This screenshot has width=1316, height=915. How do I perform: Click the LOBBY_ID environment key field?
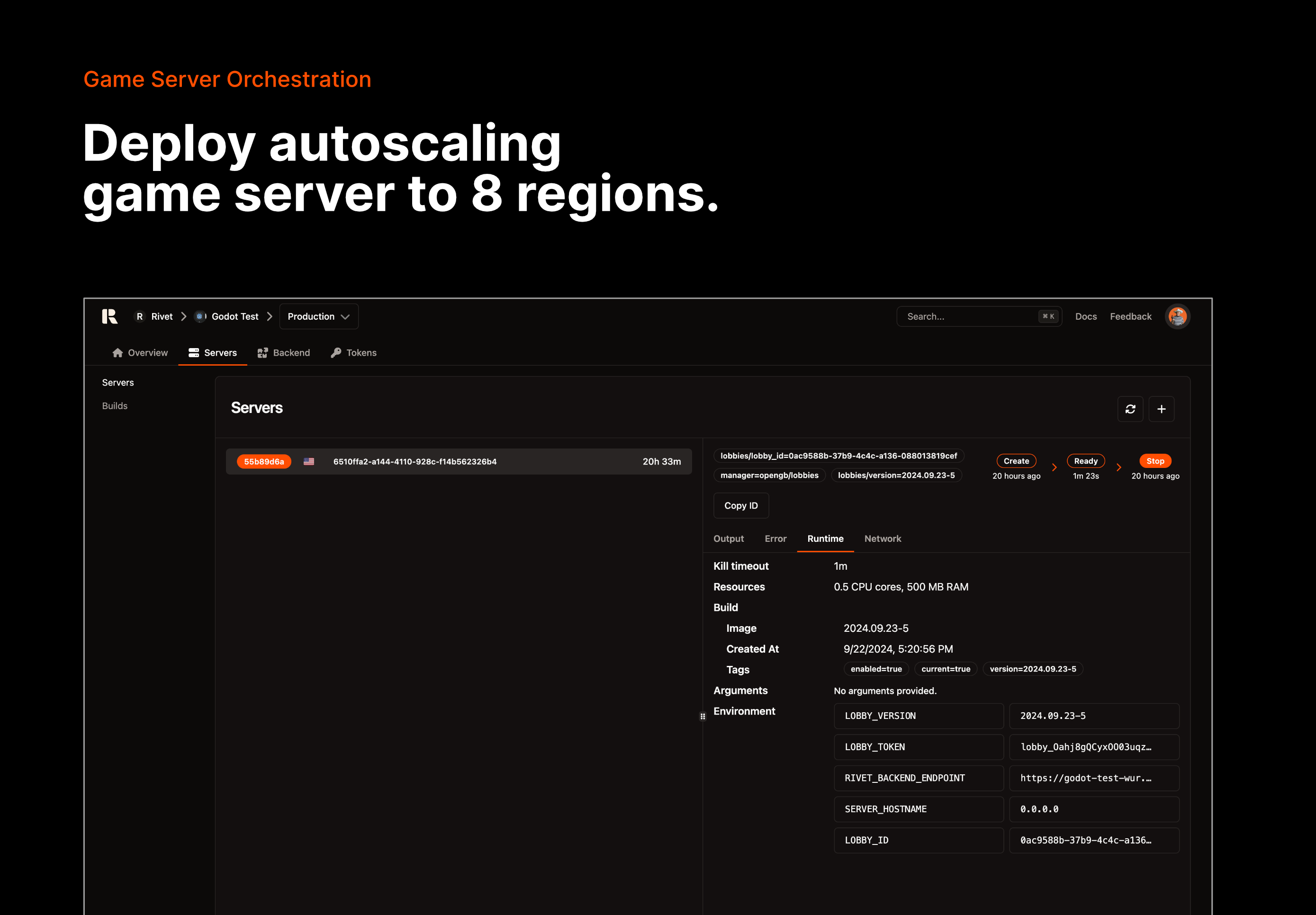[x=918, y=840]
